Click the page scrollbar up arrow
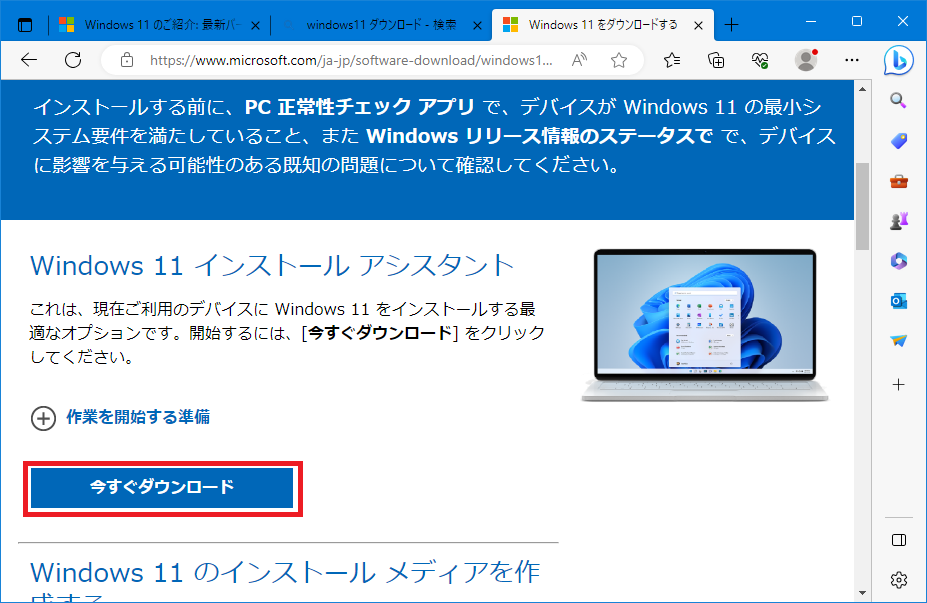This screenshot has height=603, width=927. point(862,89)
